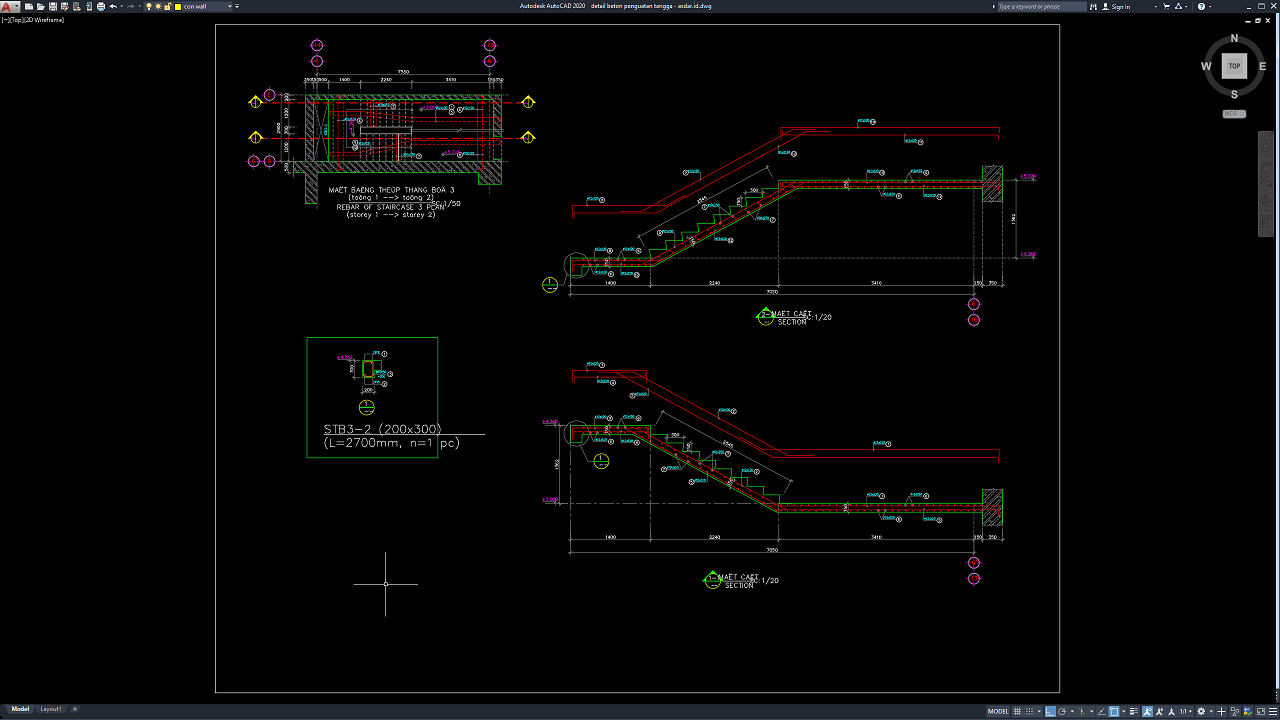Toggle the layer lock padlock icon

(x=167, y=6)
